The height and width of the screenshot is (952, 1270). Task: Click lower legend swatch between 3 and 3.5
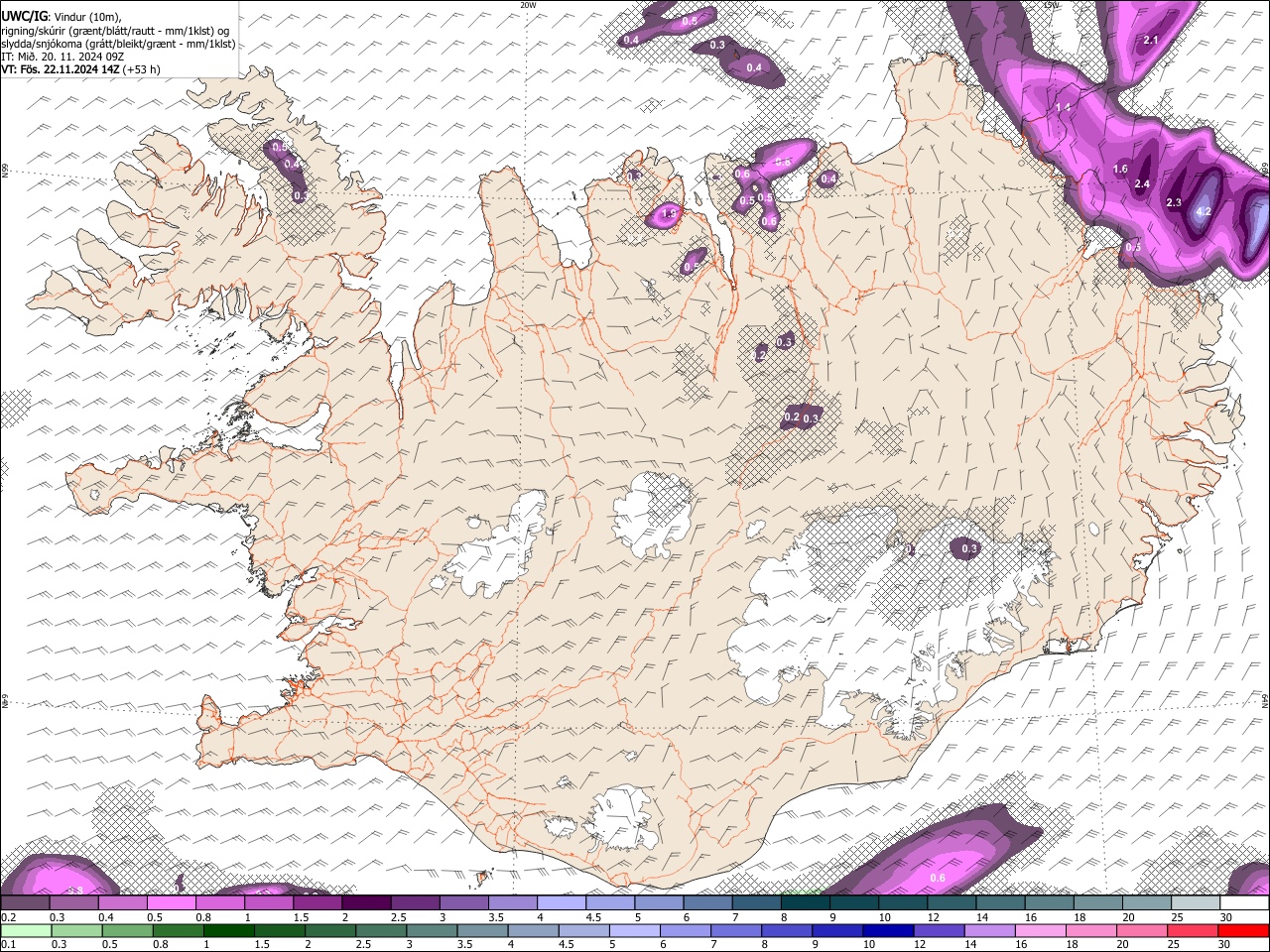coord(431,930)
